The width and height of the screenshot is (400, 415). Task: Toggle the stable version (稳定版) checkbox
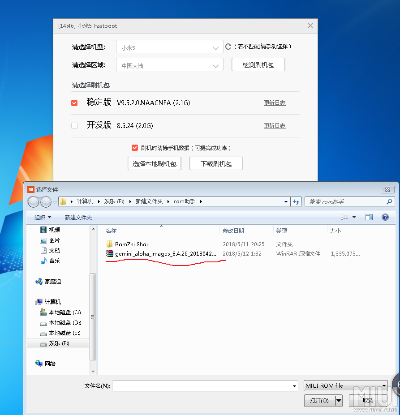pos(74,103)
